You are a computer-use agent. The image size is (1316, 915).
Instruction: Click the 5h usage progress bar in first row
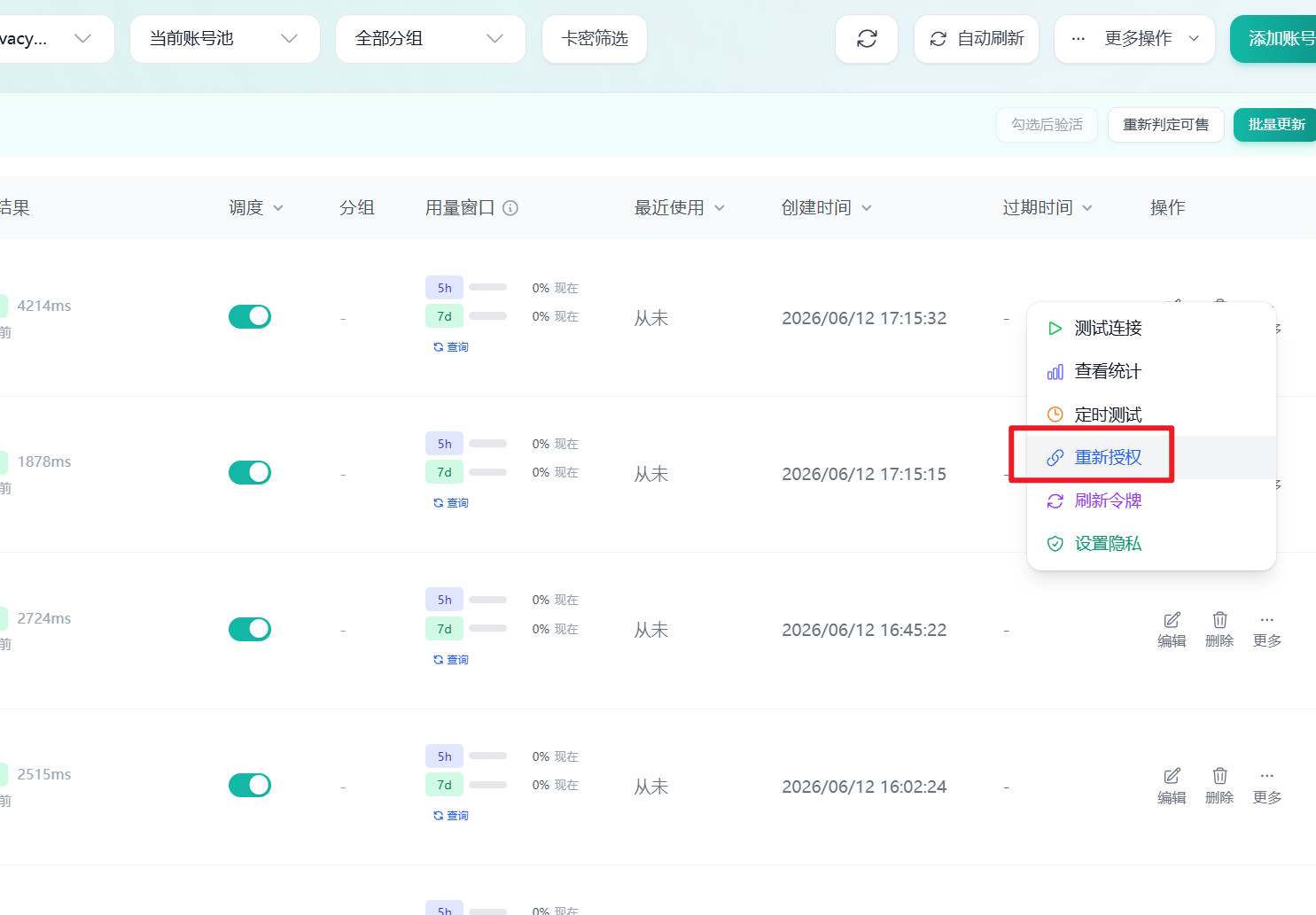(487, 287)
